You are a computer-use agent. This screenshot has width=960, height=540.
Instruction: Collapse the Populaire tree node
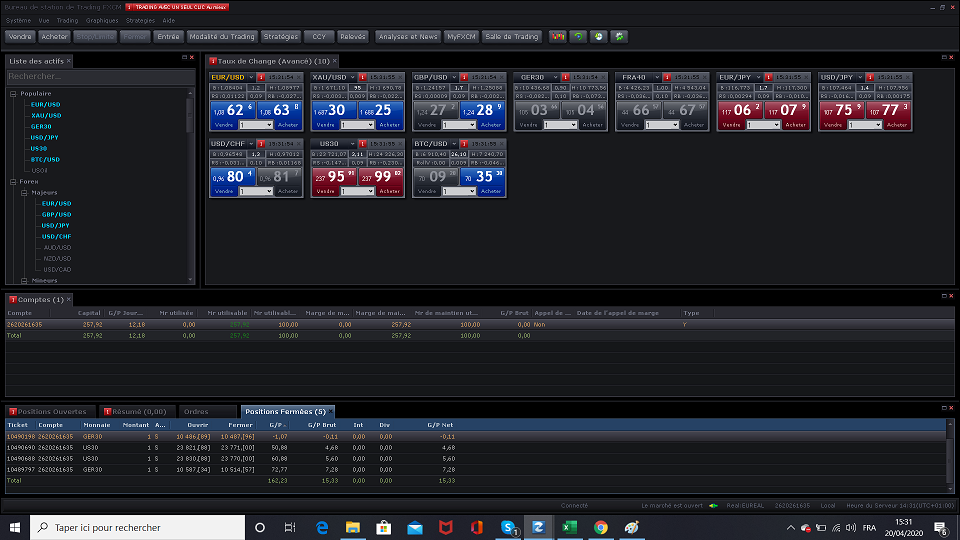point(13,94)
